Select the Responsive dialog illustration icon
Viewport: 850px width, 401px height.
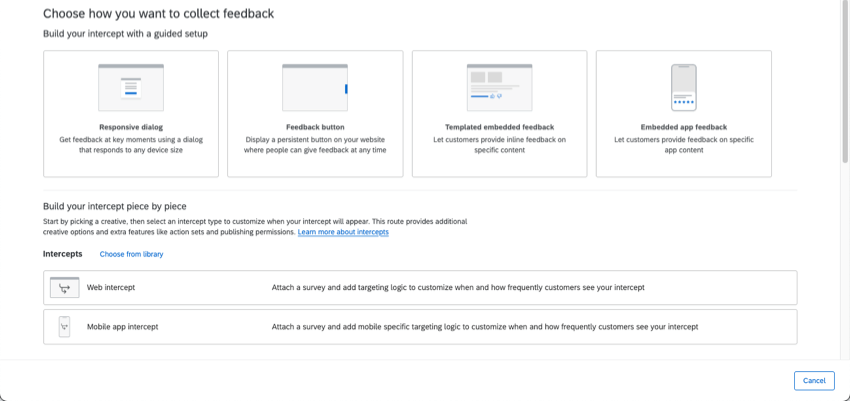(131, 87)
